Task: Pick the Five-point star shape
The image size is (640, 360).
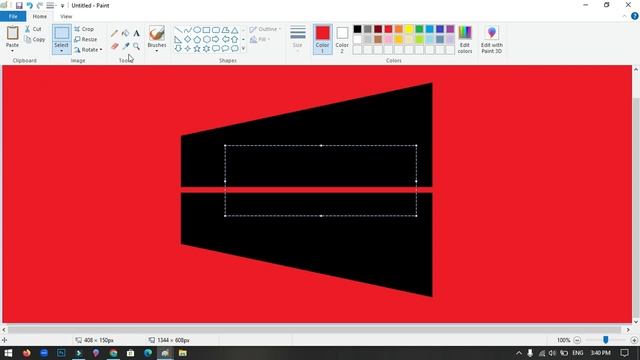Action: coord(197,49)
